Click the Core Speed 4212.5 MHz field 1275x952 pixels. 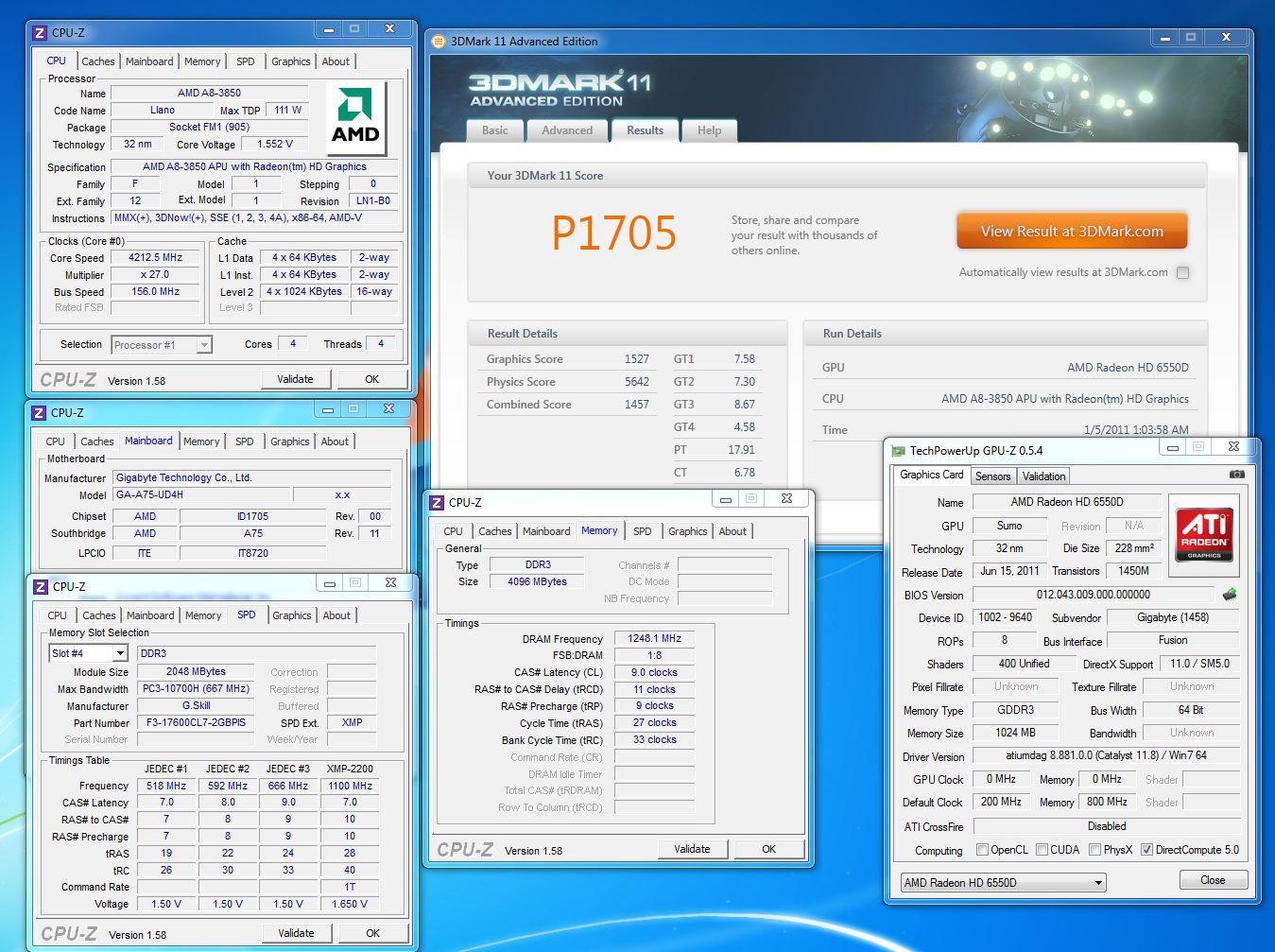(155, 257)
